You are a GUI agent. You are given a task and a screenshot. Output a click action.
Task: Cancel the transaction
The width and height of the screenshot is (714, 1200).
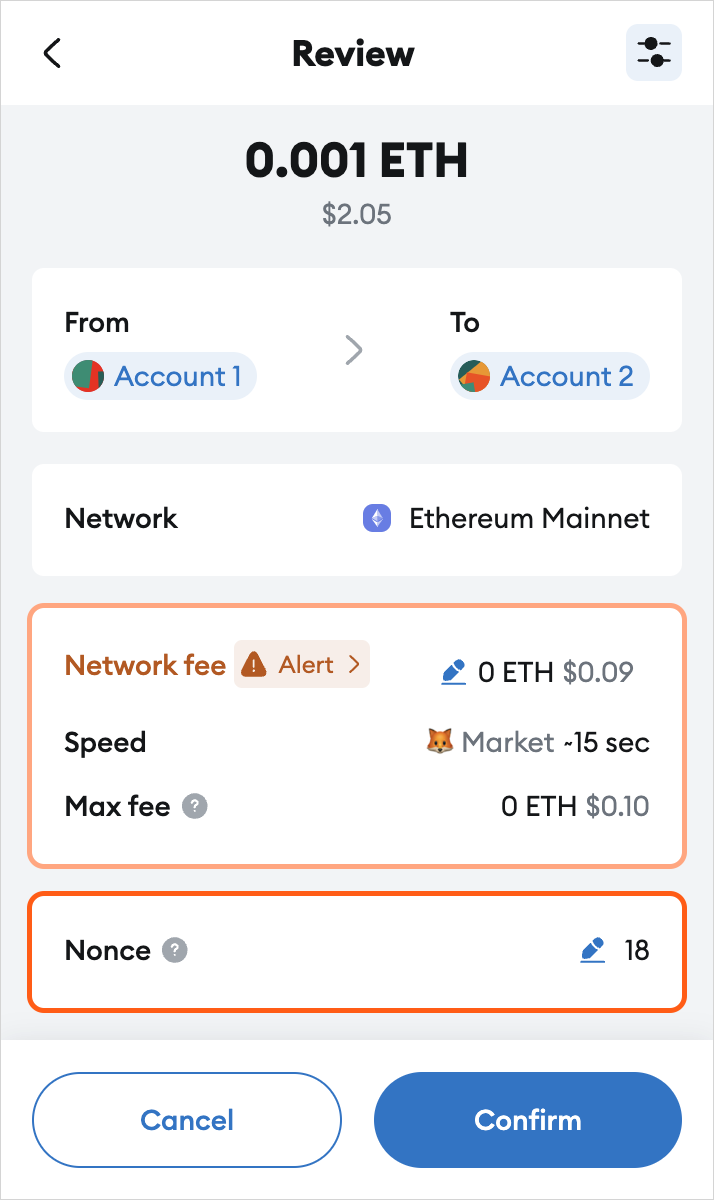187,1120
